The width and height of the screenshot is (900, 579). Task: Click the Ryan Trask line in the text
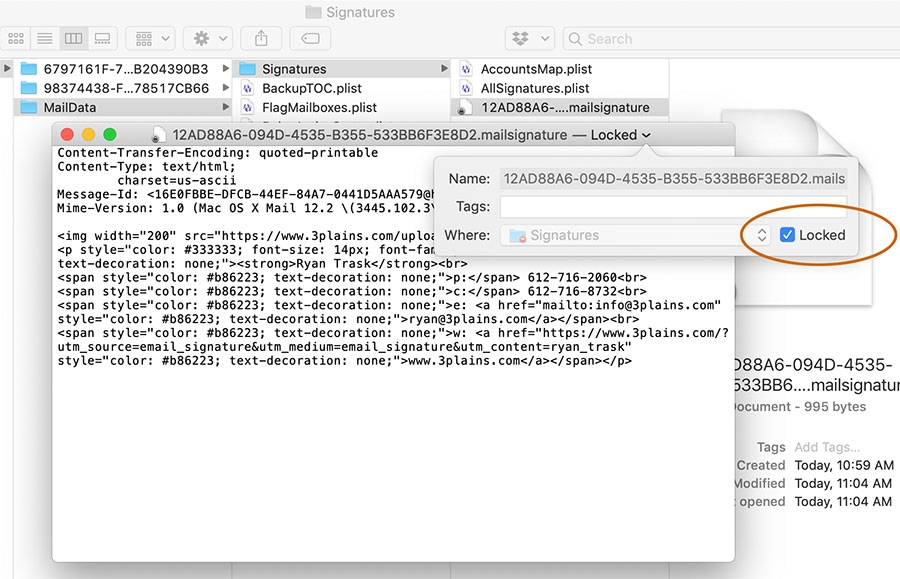click(x=262, y=264)
